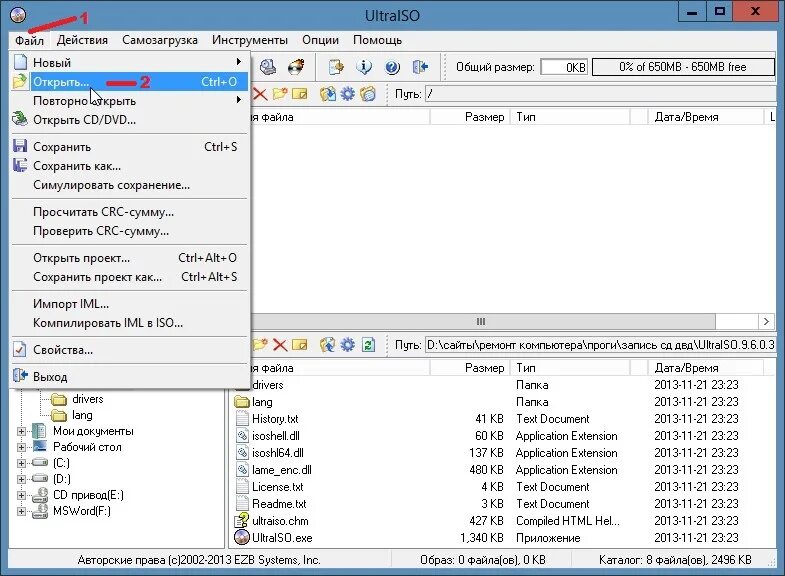This screenshot has width=785, height=576.
Task: Click the convert image toolbar icon
Action: pyautogui.click(x=336, y=67)
